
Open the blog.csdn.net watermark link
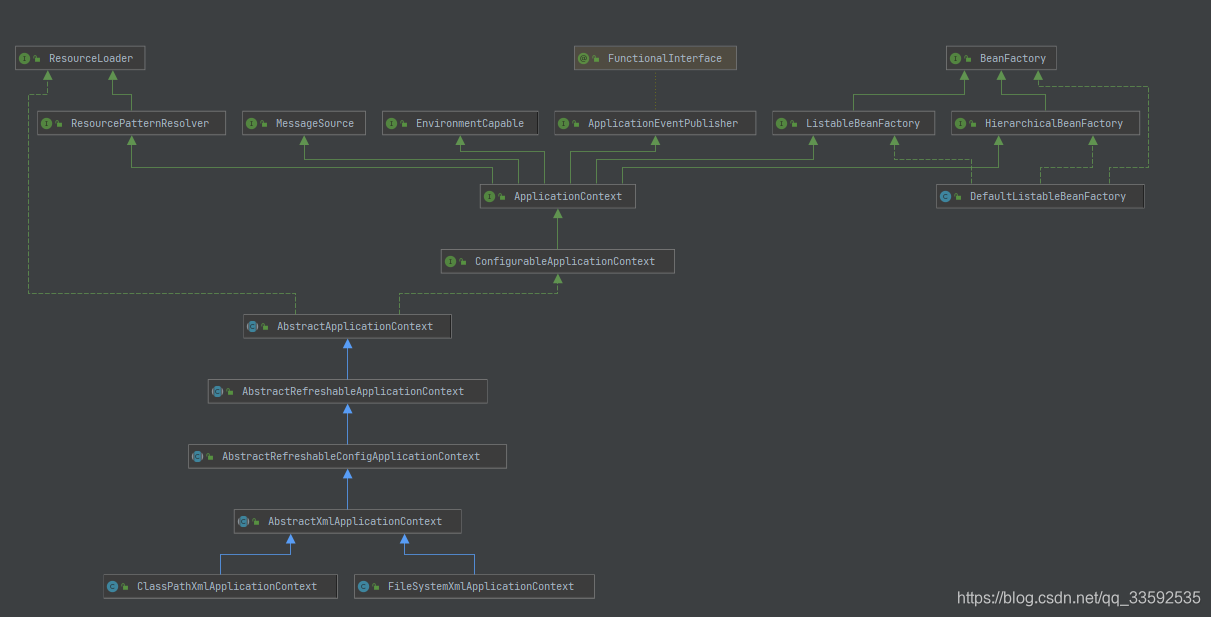pyautogui.click(x=1078, y=597)
